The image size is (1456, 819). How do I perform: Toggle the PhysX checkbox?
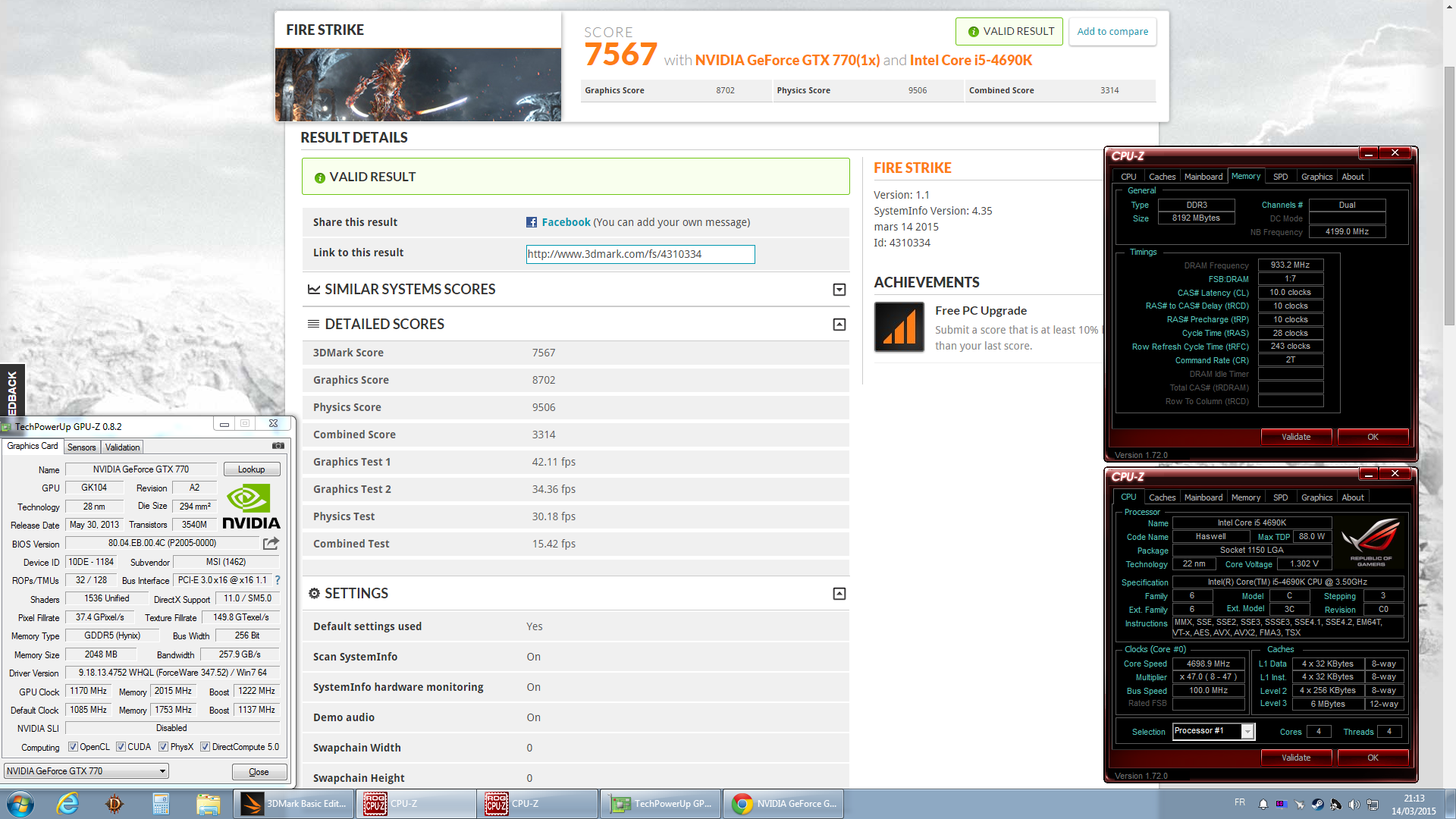[163, 747]
